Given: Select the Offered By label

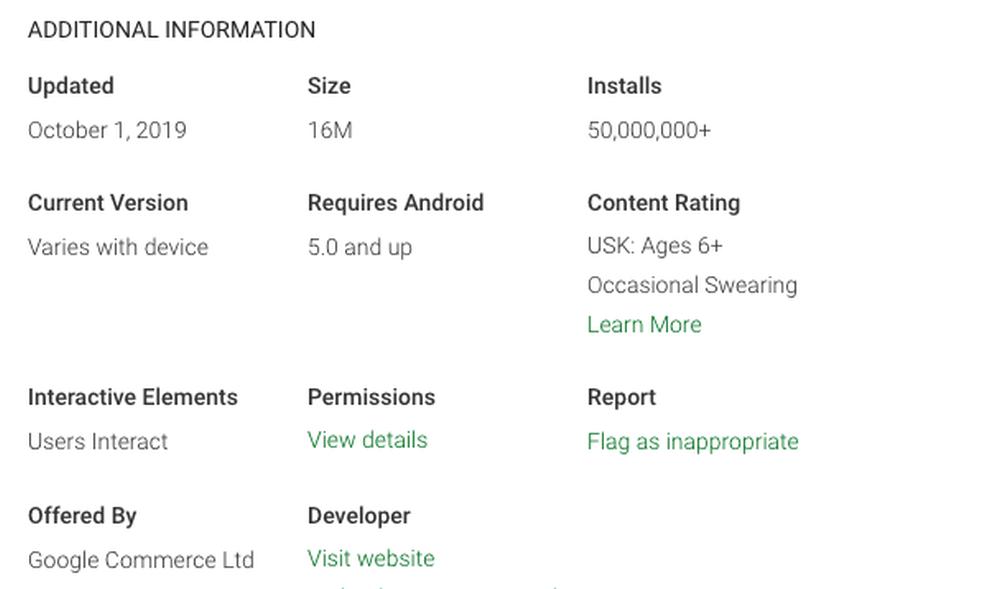Looking at the screenshot, I should [82, 516].
